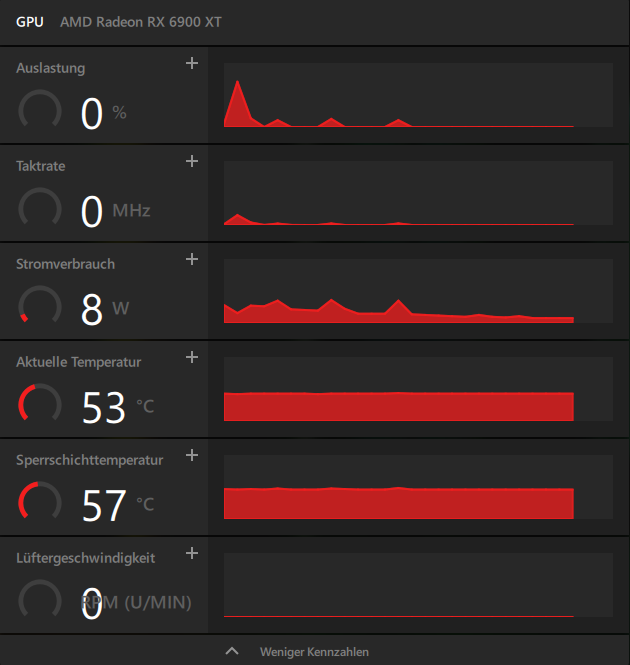Click the Sperrschichttemperatur graph
This screenshot has width=630, height=665.
pos(418,487)
